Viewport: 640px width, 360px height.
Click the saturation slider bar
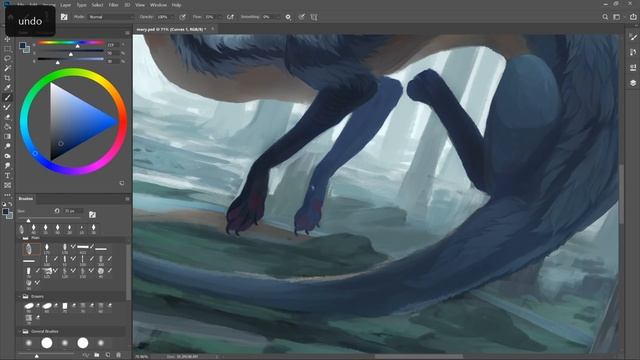pyautogui.click(x=71, y=51)
